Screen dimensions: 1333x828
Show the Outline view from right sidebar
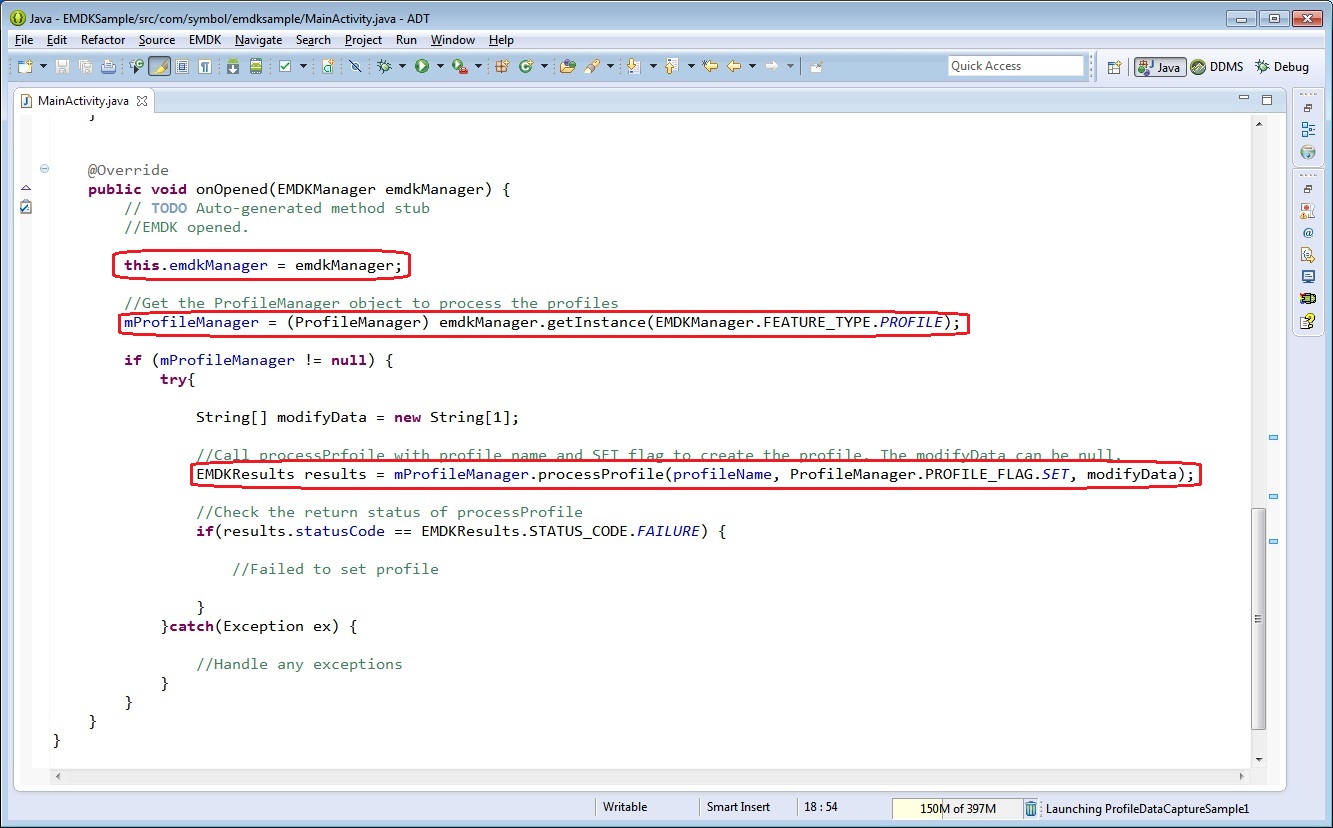click(1308, 129)
